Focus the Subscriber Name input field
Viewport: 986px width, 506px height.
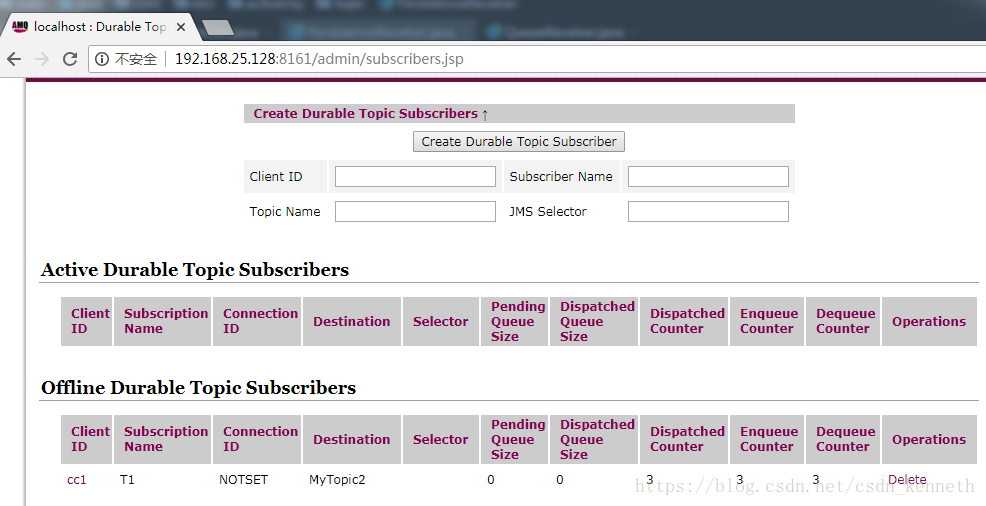click(708, 177)
